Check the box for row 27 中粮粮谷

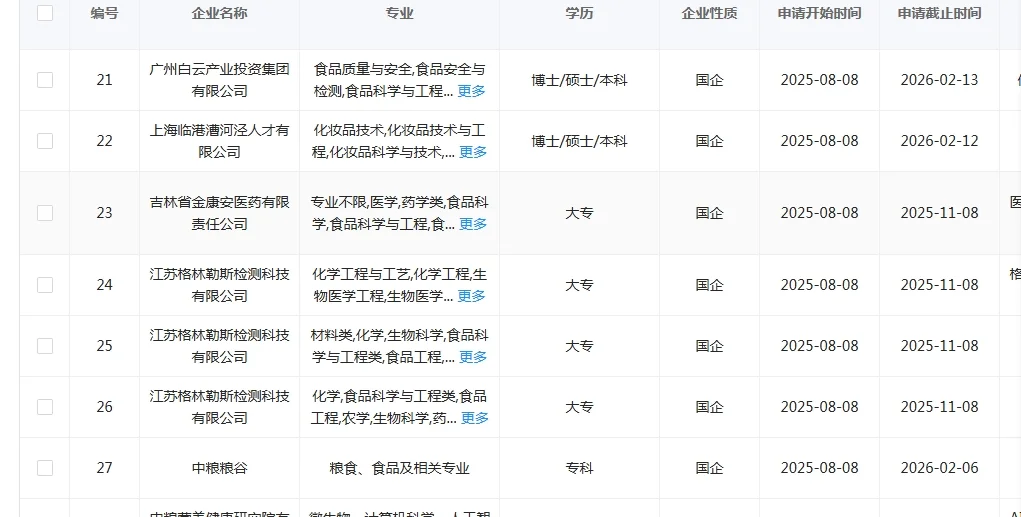tap(45, 468)
